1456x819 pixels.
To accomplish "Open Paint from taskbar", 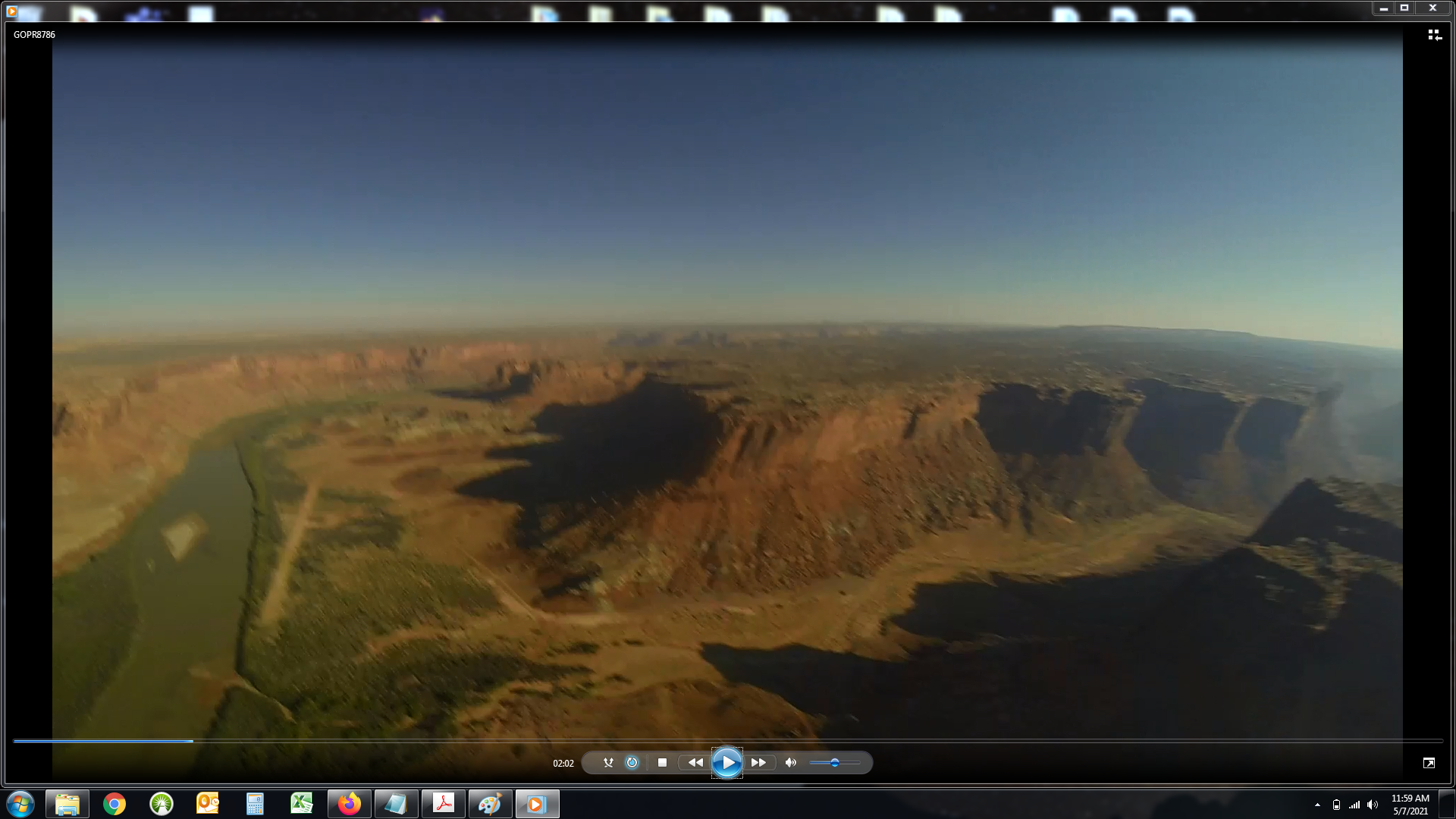I will click(x=491, y=804).
